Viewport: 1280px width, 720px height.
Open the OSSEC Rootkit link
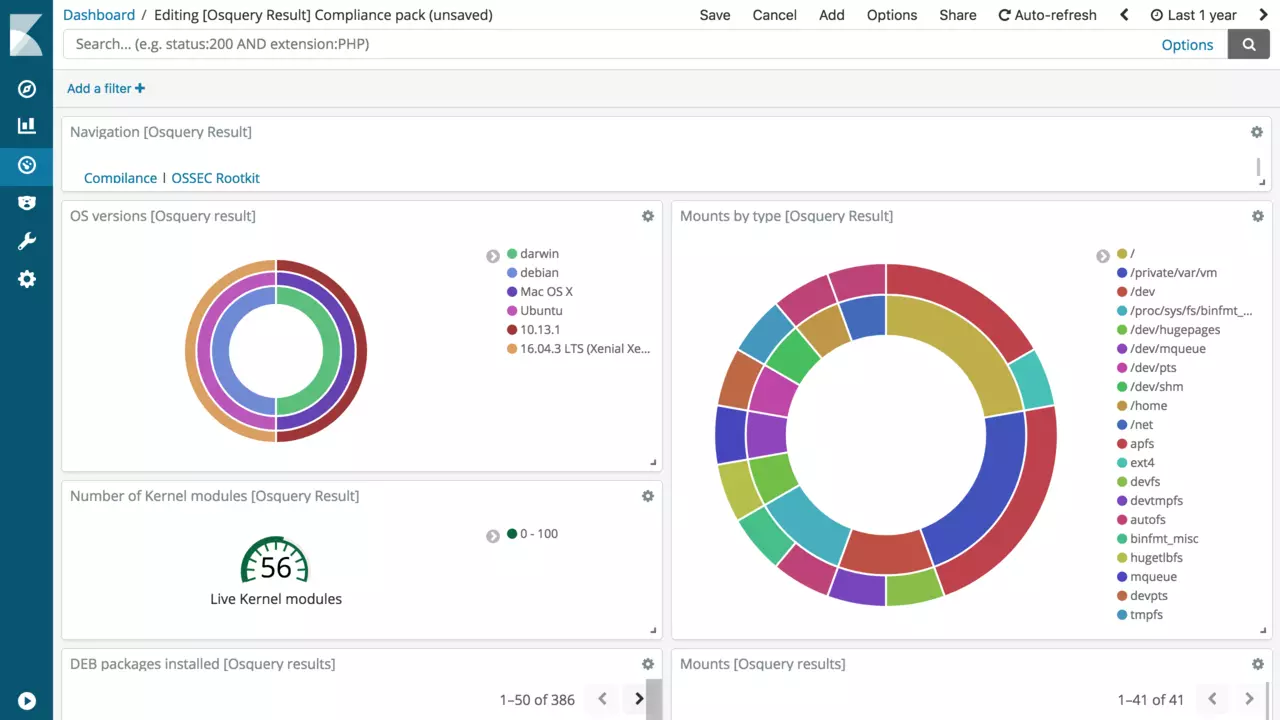coord(215,178)
